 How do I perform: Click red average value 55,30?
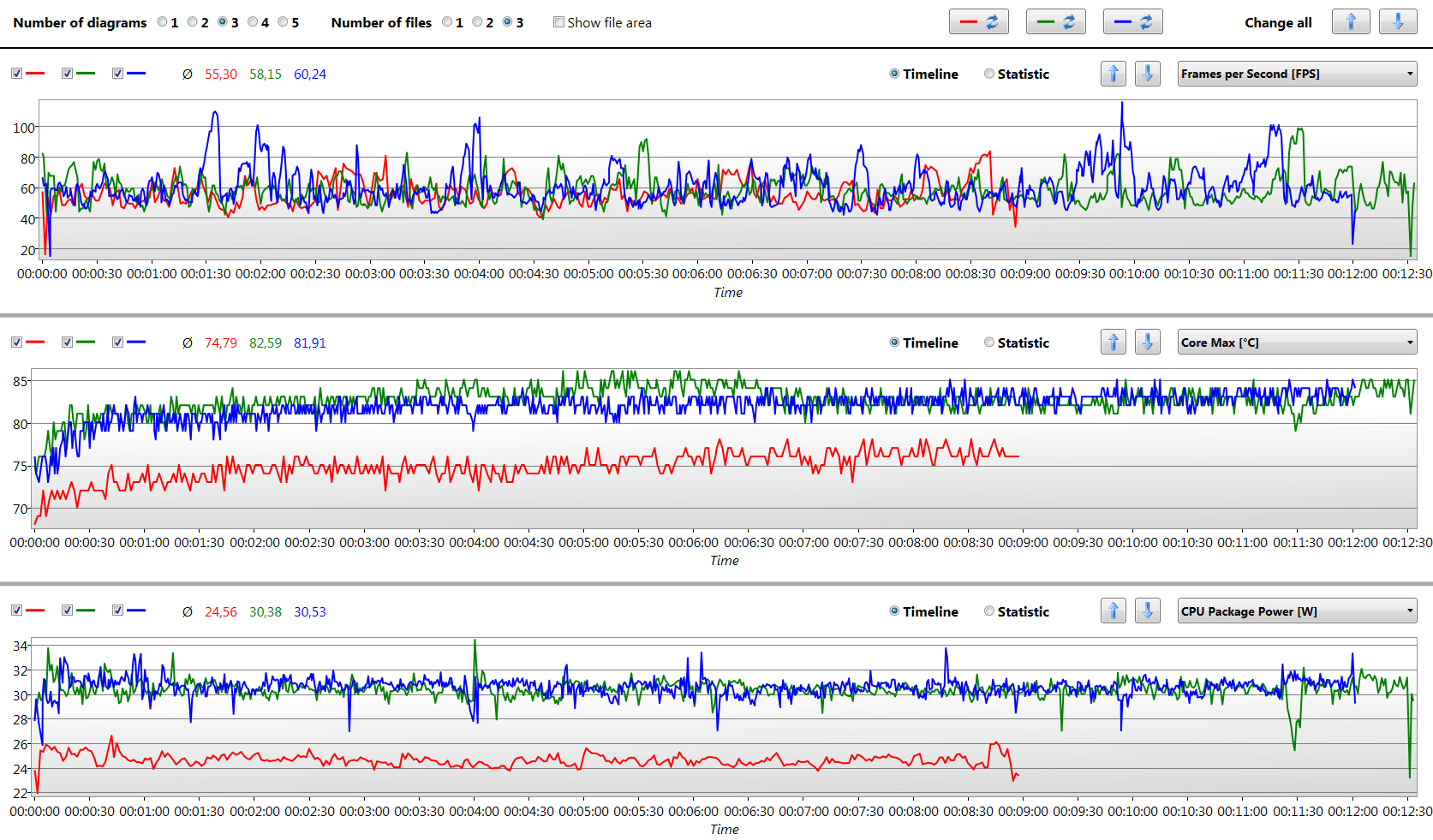pyautogui.click(x=221, y=74)
